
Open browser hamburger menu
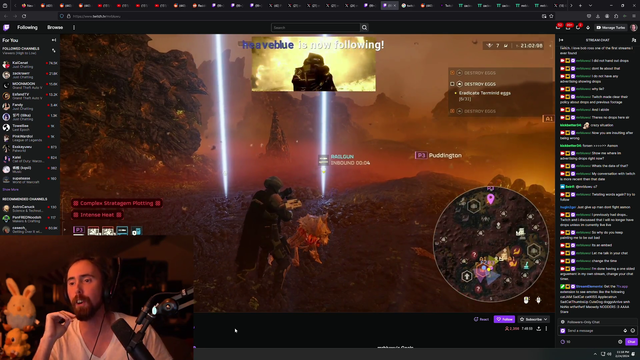point(634,16)
